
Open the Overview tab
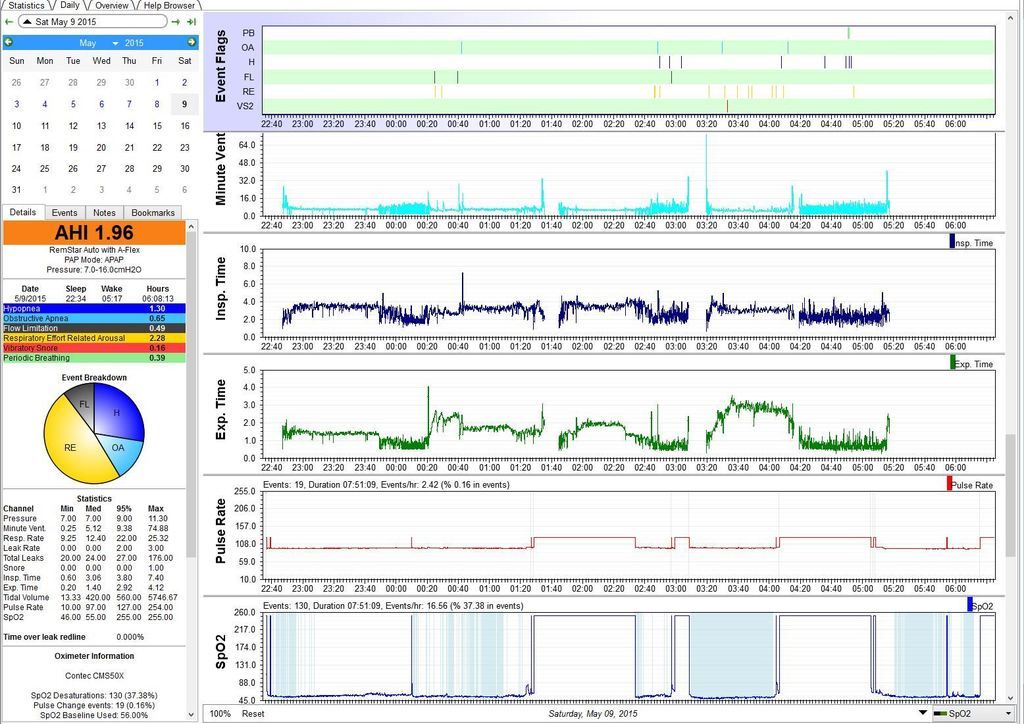tap(112, 5)
